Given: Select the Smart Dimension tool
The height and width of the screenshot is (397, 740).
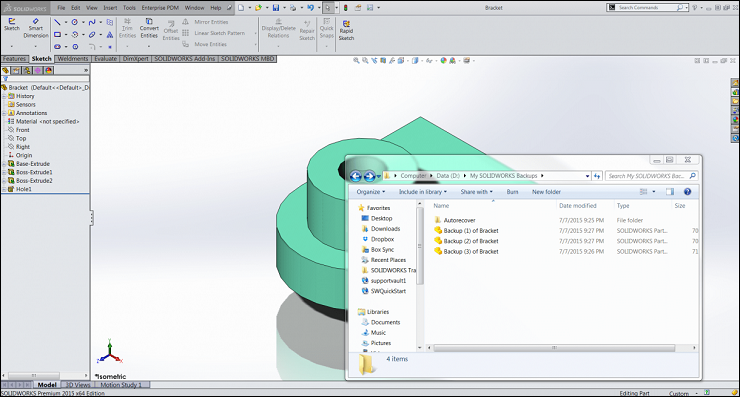Looking at the screenshot, I should [x=36, y=28].
